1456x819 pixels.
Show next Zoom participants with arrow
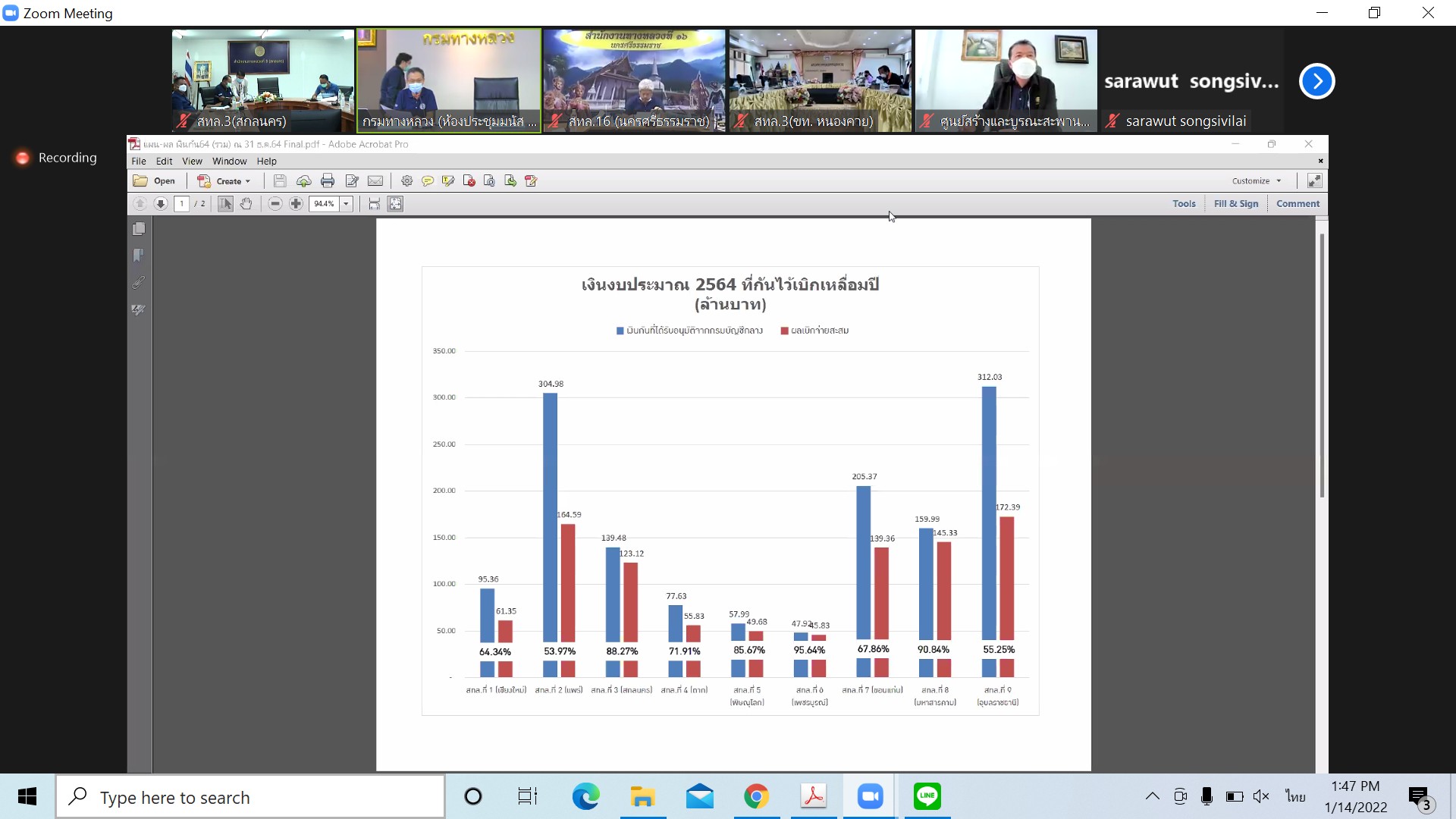[x=1316, y=82]
